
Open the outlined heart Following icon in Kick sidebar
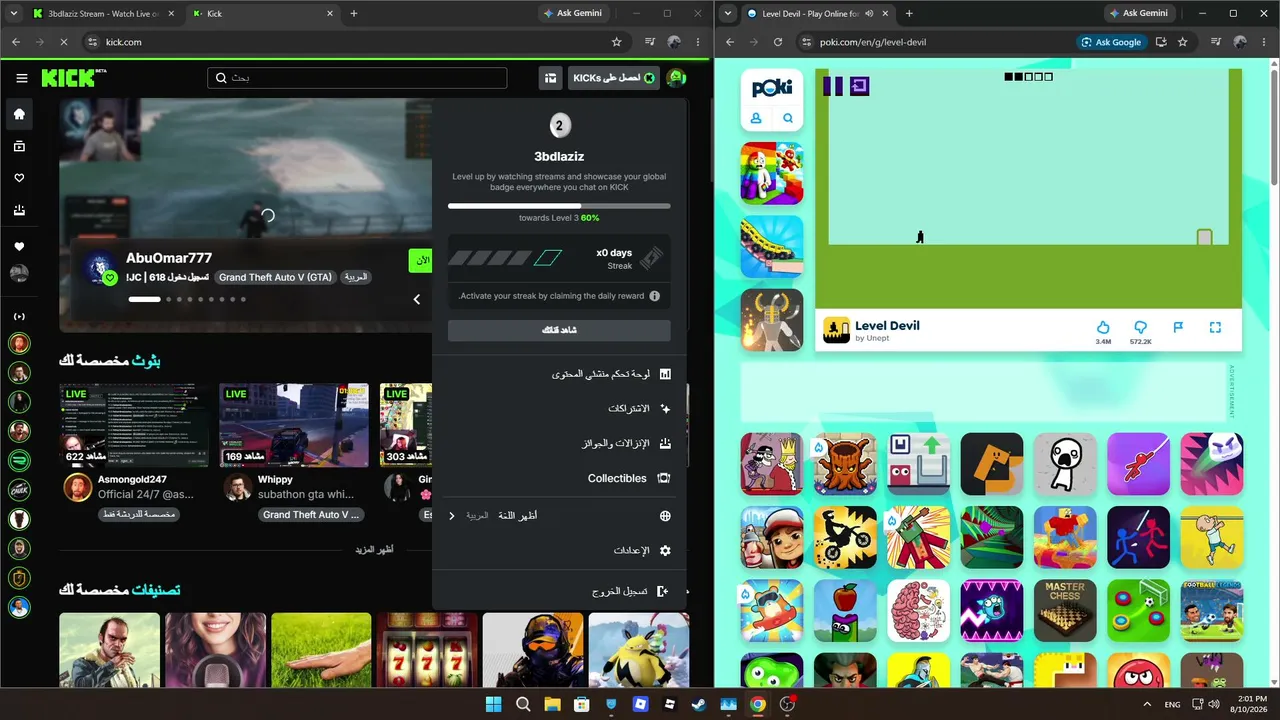coord(19,178)
